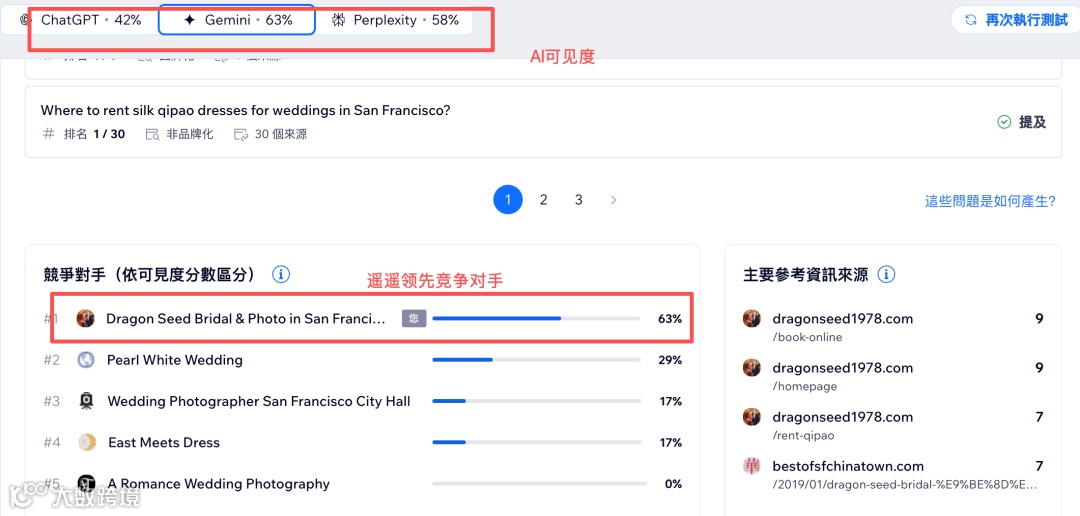Click the 再次執行測試 rerun button
This screenshot has height=516, width=1080.
tap(1016, 20)
